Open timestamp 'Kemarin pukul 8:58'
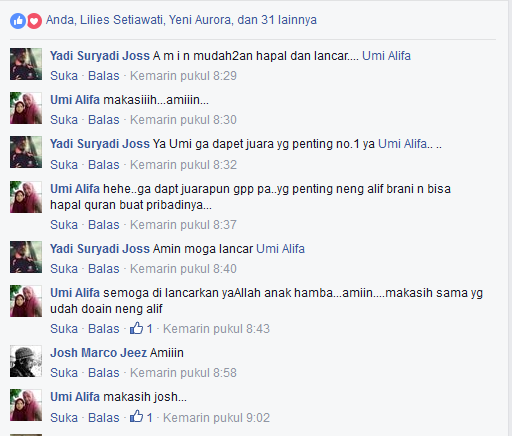This screenshot has width=512, height=436. coord(183,373)
